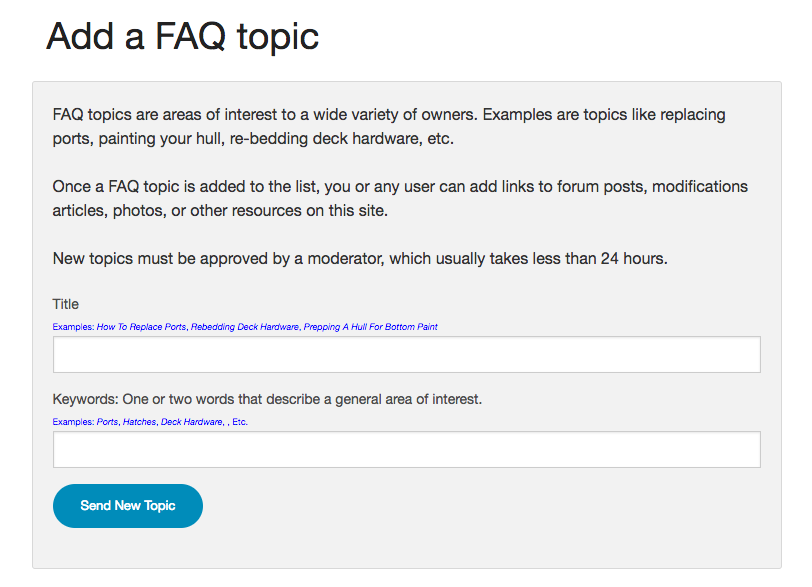The height and width of the screenshot is (587, 812).
Task: Click sentence 'New topics must be approved'
Action: coord(360,258)
